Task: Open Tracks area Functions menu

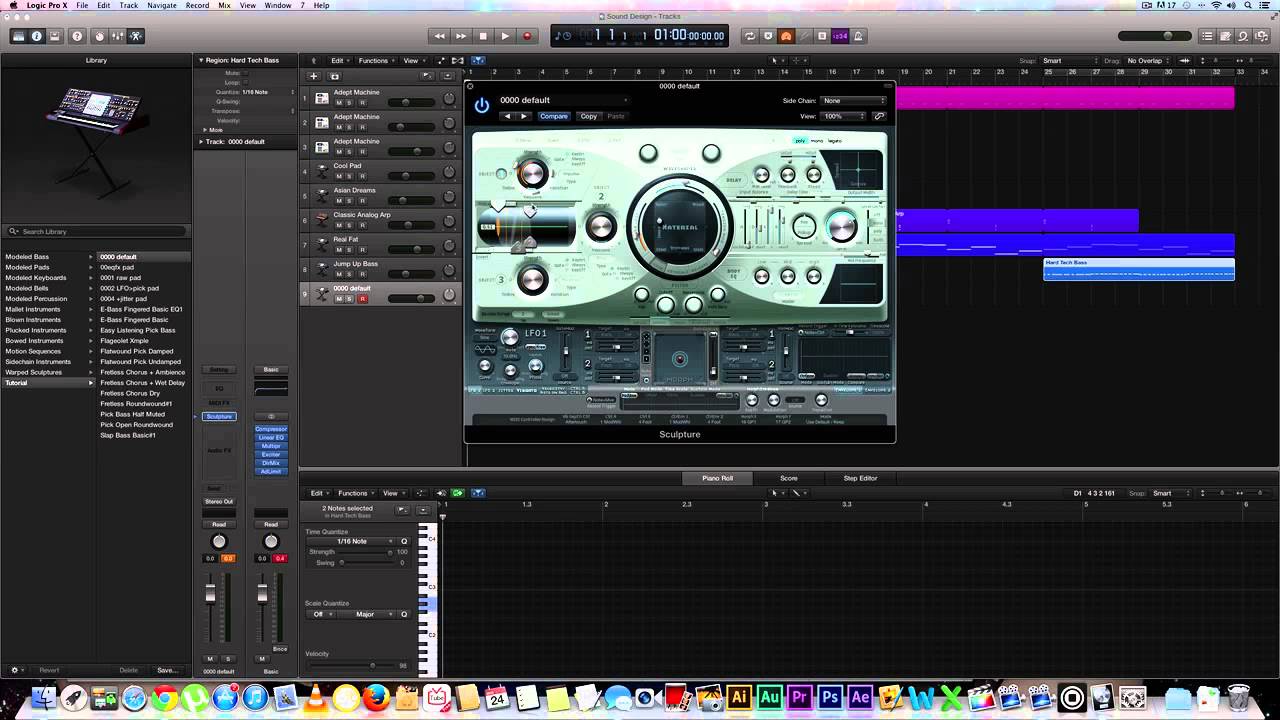Action: pyautogui.click(x=375, y=61)
